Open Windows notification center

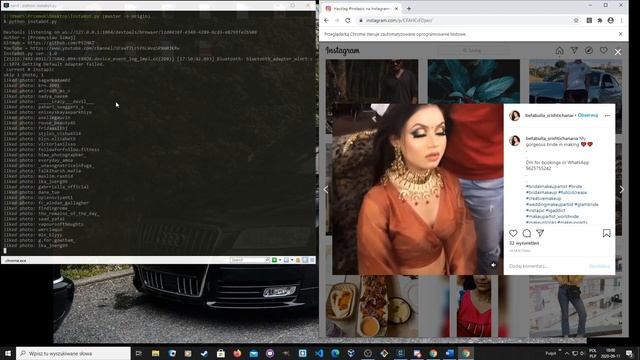pos(629,353)
